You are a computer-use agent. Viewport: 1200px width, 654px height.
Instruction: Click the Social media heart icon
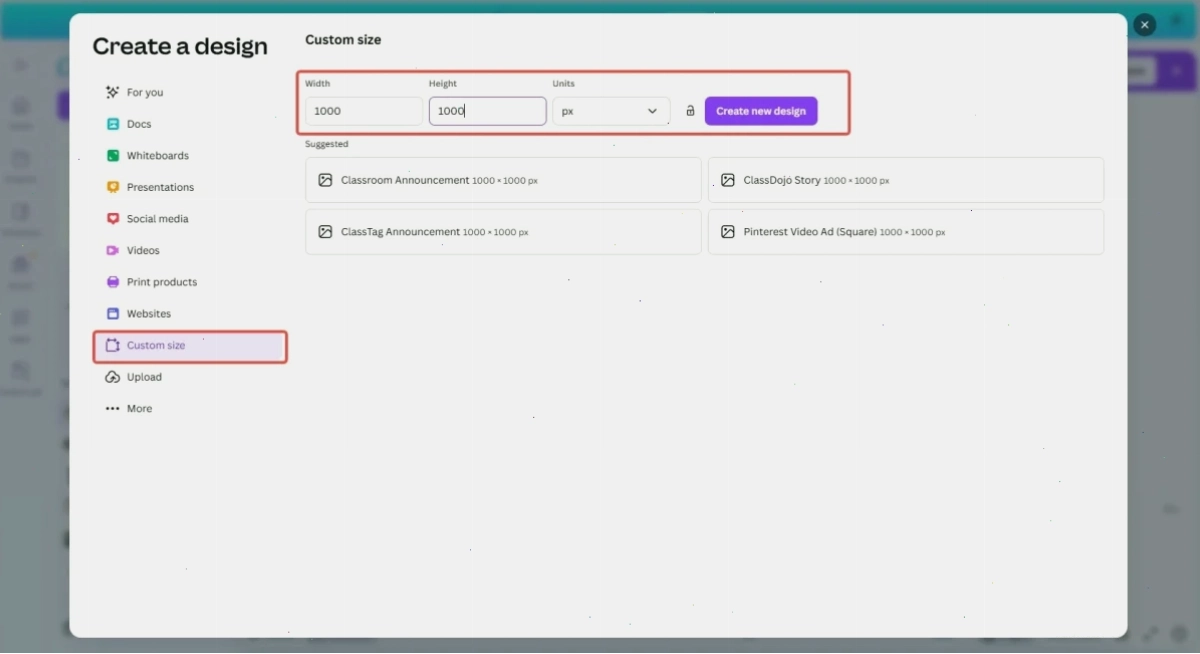(113, 219)
